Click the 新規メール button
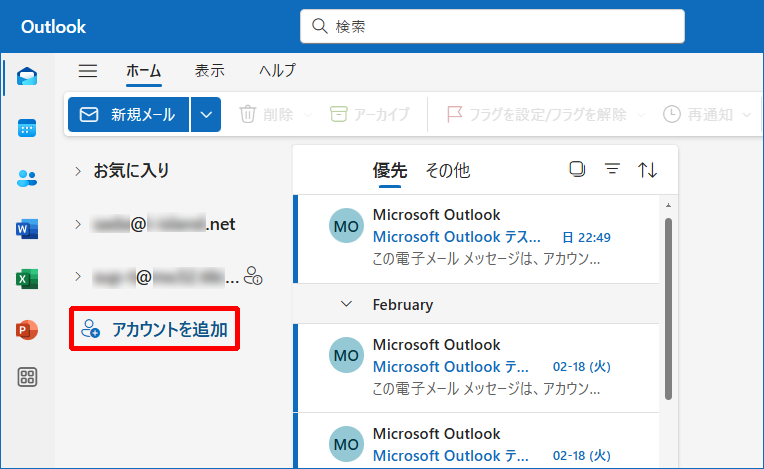Screen dimensions: 764x469 [x=128, y=114]
